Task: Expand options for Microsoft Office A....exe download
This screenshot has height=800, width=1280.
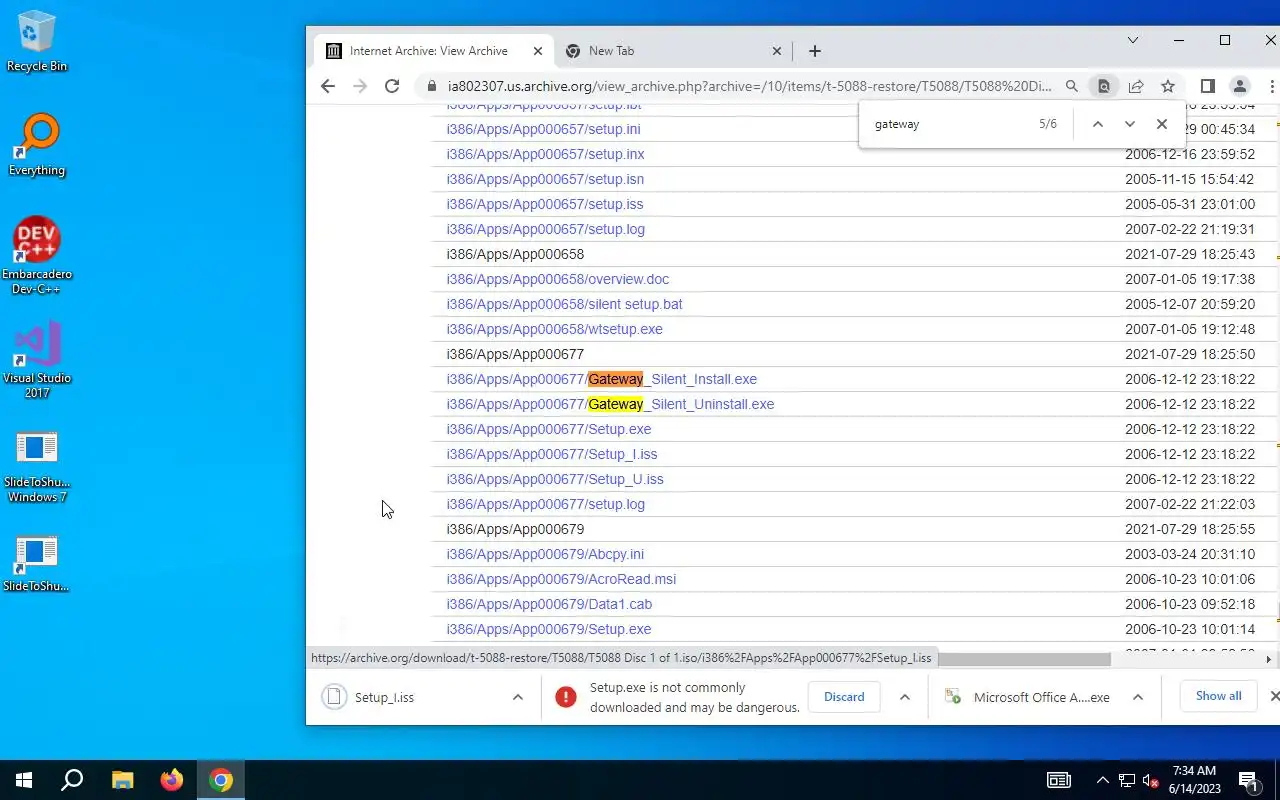Action: 1138,697
